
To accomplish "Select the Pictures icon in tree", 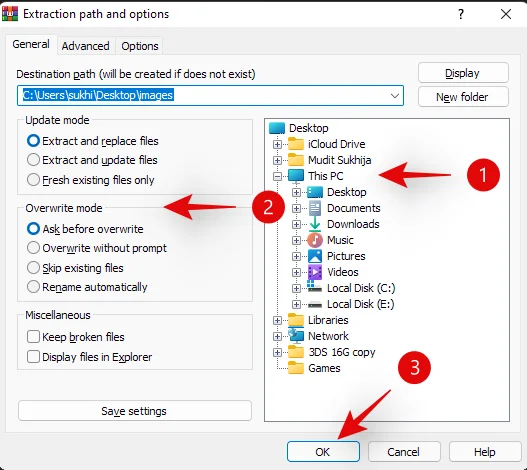I will click(x=315, y=256).
